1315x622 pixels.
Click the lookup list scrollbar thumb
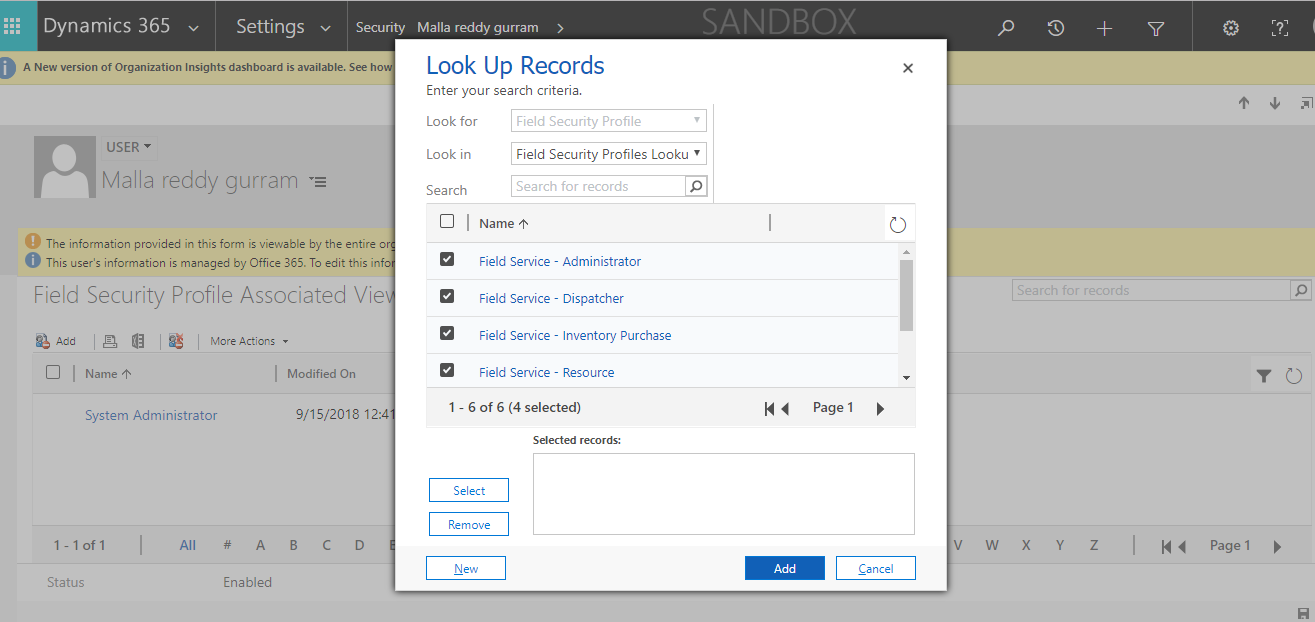(x=906, y=295)
